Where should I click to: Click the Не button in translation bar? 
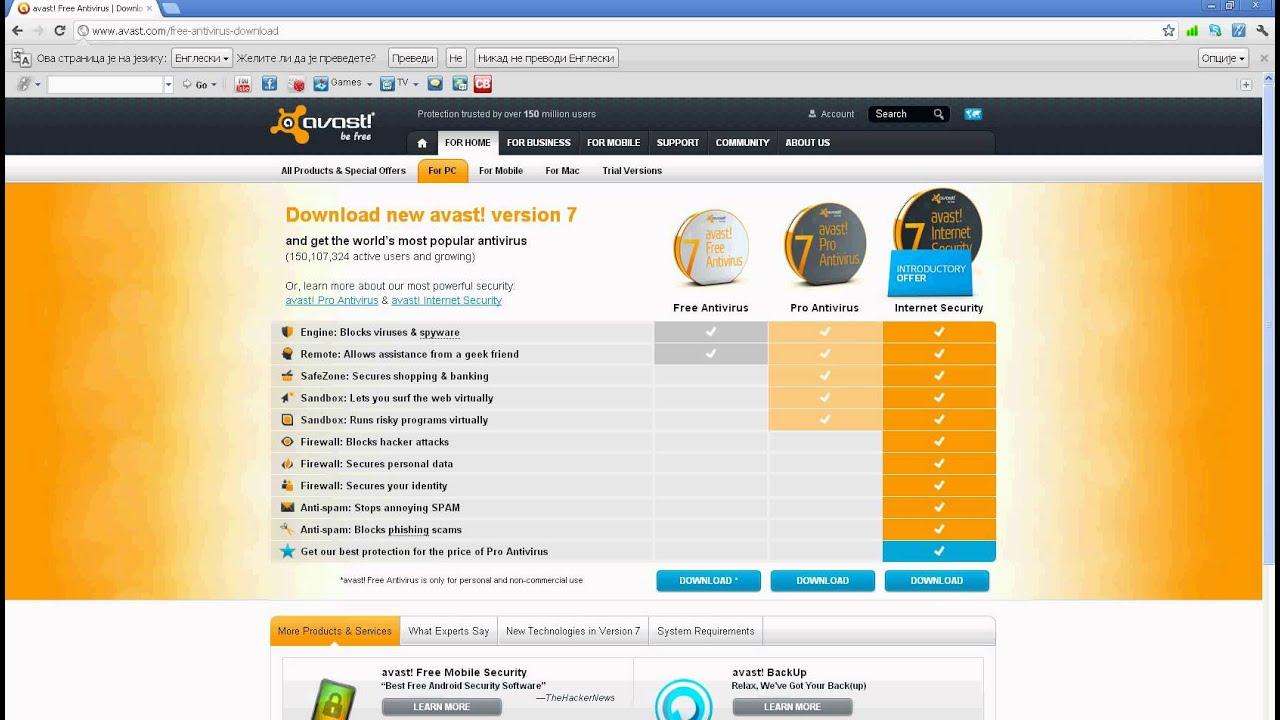point(456,58)
